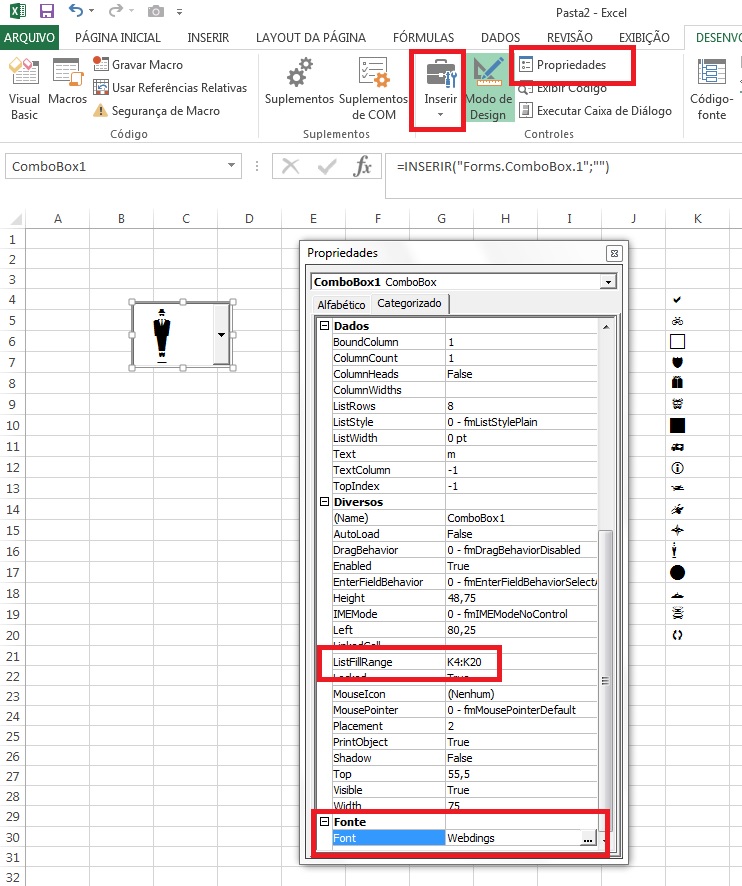Open the Visual Basic editor
742x886 pixels.
(24, 88)
